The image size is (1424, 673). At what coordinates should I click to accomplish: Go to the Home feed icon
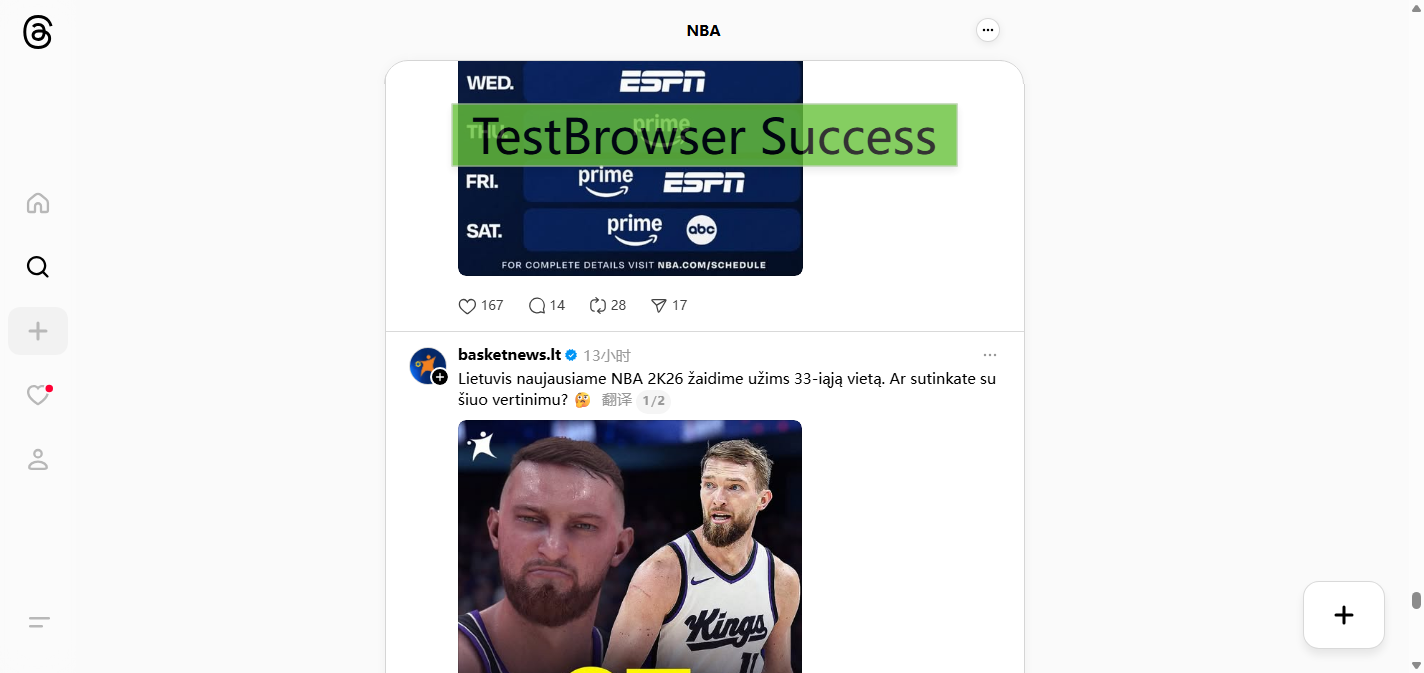tap(38, 203)
